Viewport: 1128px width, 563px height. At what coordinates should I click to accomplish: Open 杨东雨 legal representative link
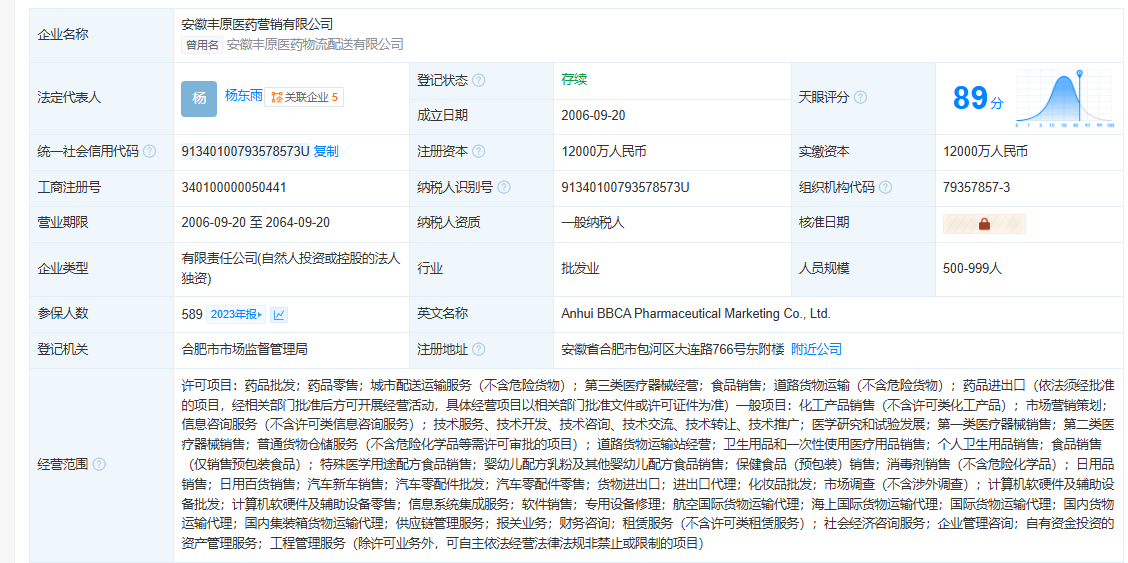click(x=244, y=95)
